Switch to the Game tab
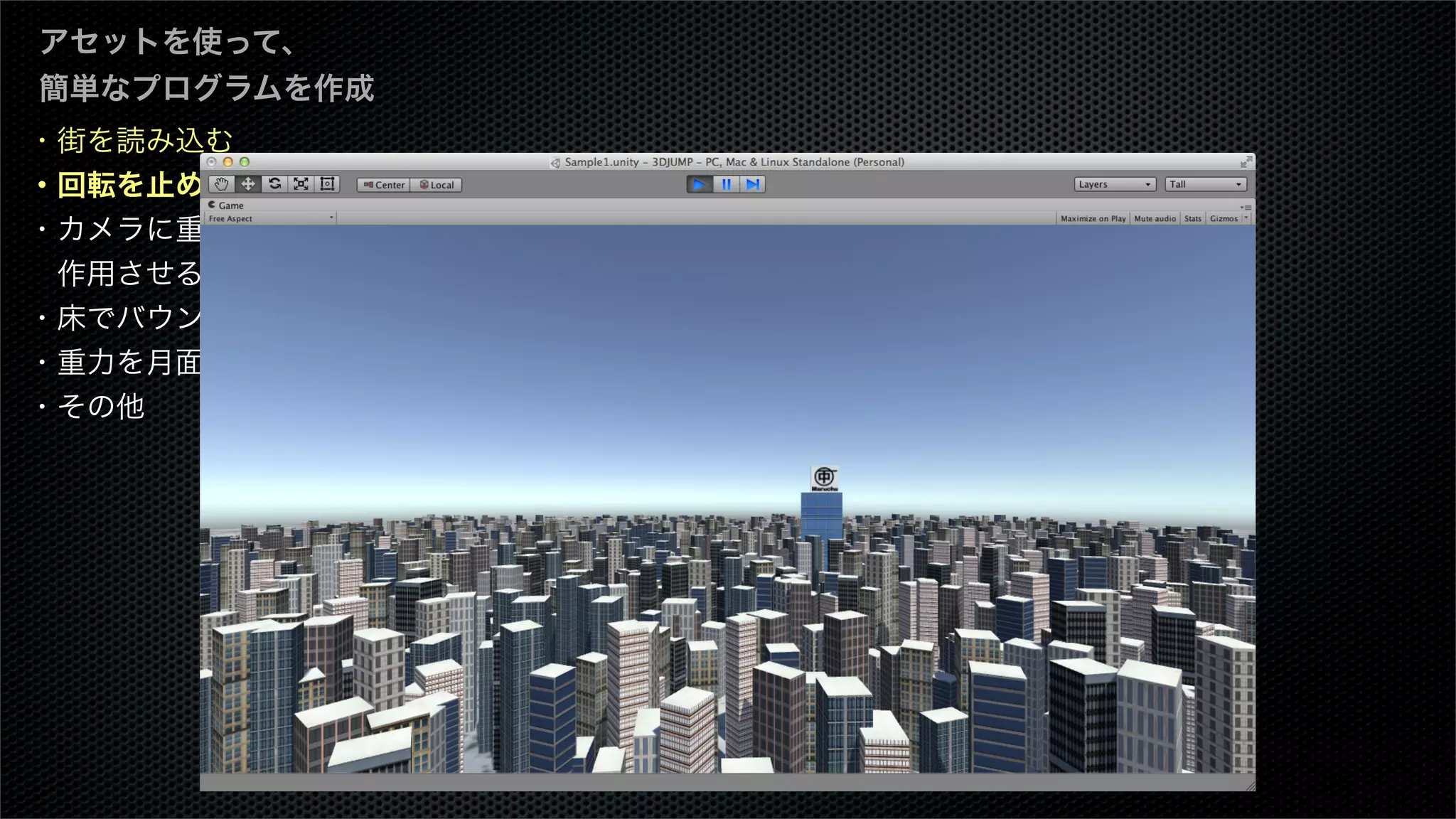Image resolution: width=1456 pixels, height=819 pixels. click(x=226, y=205)
